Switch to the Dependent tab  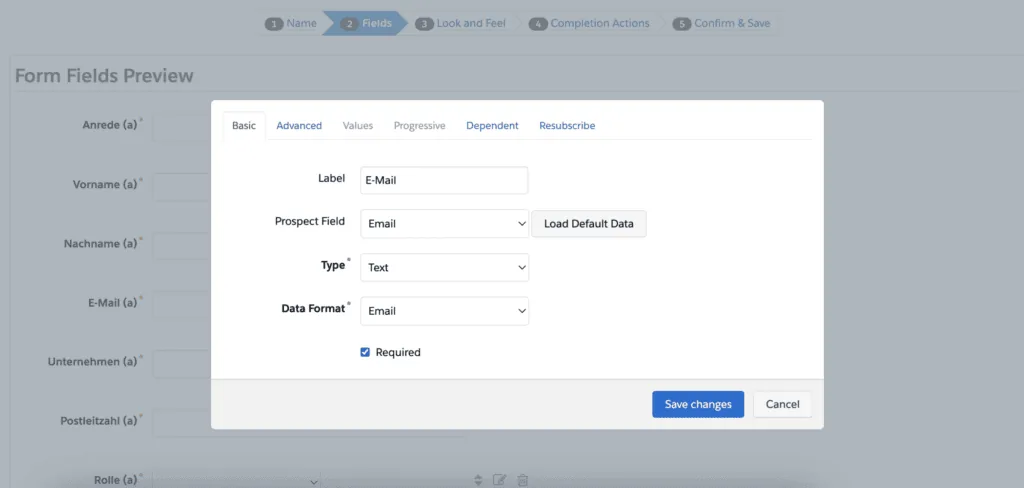click(x=492, y=125)
